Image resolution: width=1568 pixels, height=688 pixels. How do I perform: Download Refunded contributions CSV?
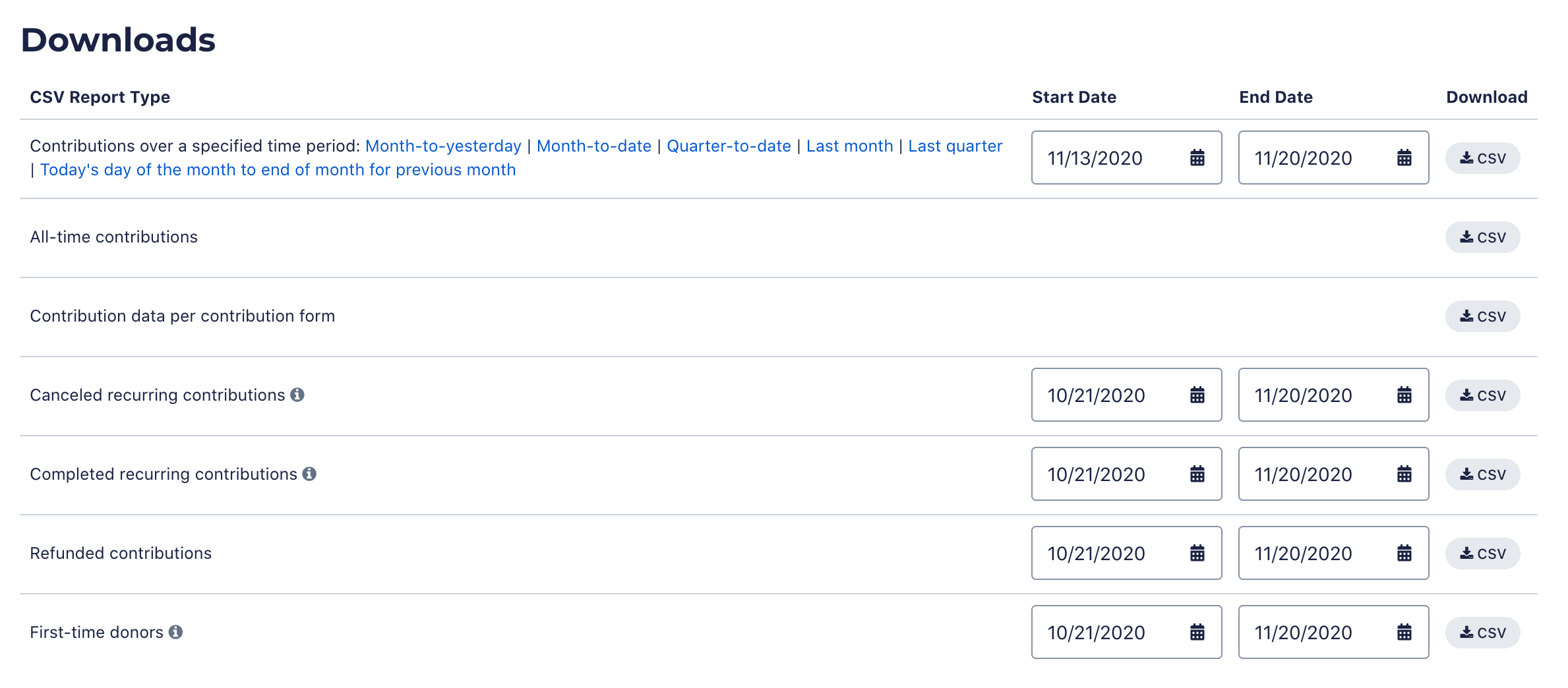click(1482, 554)
